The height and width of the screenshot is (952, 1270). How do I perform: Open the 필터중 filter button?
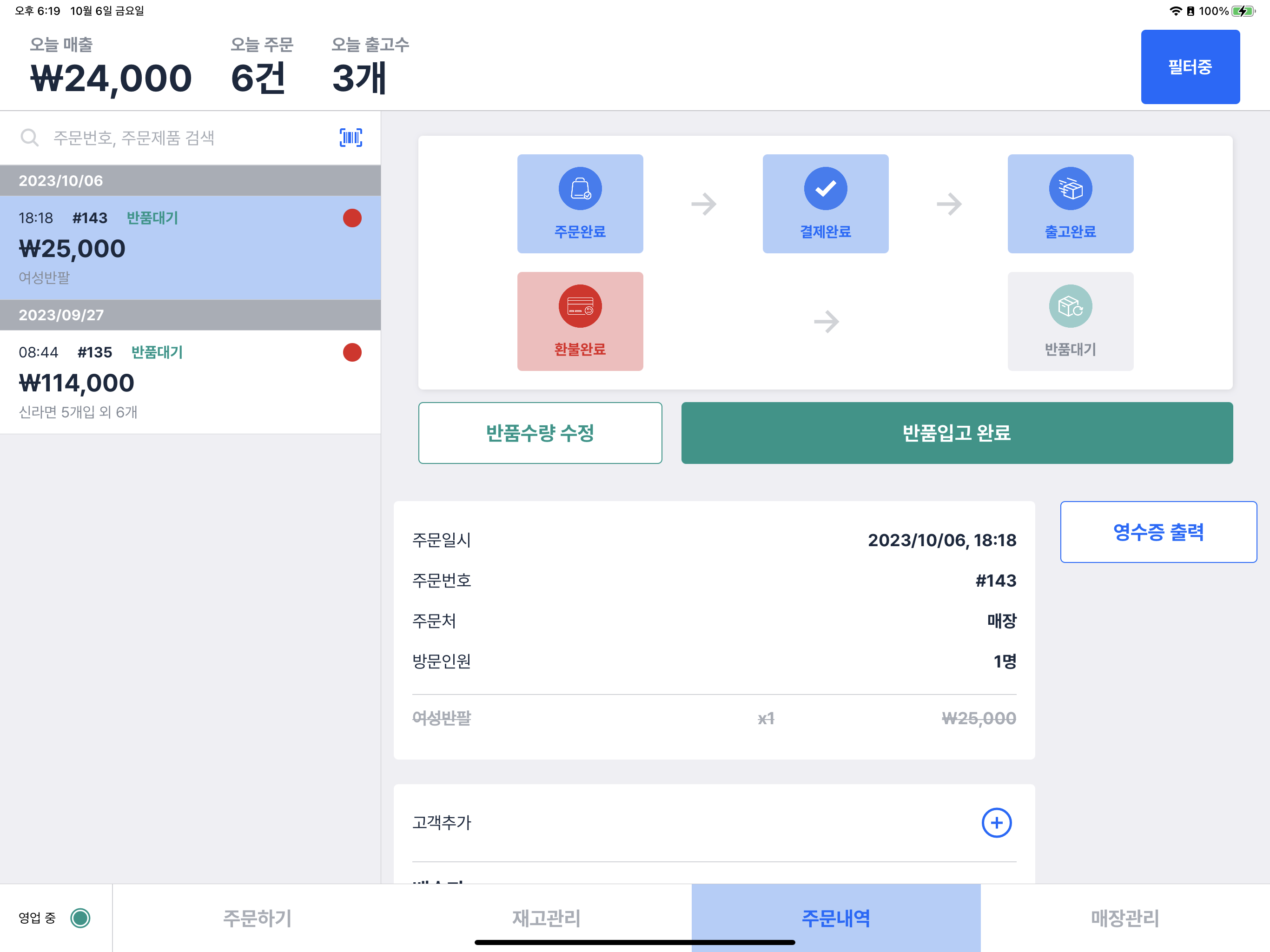pyautogui.click(x=1190, y=67)
